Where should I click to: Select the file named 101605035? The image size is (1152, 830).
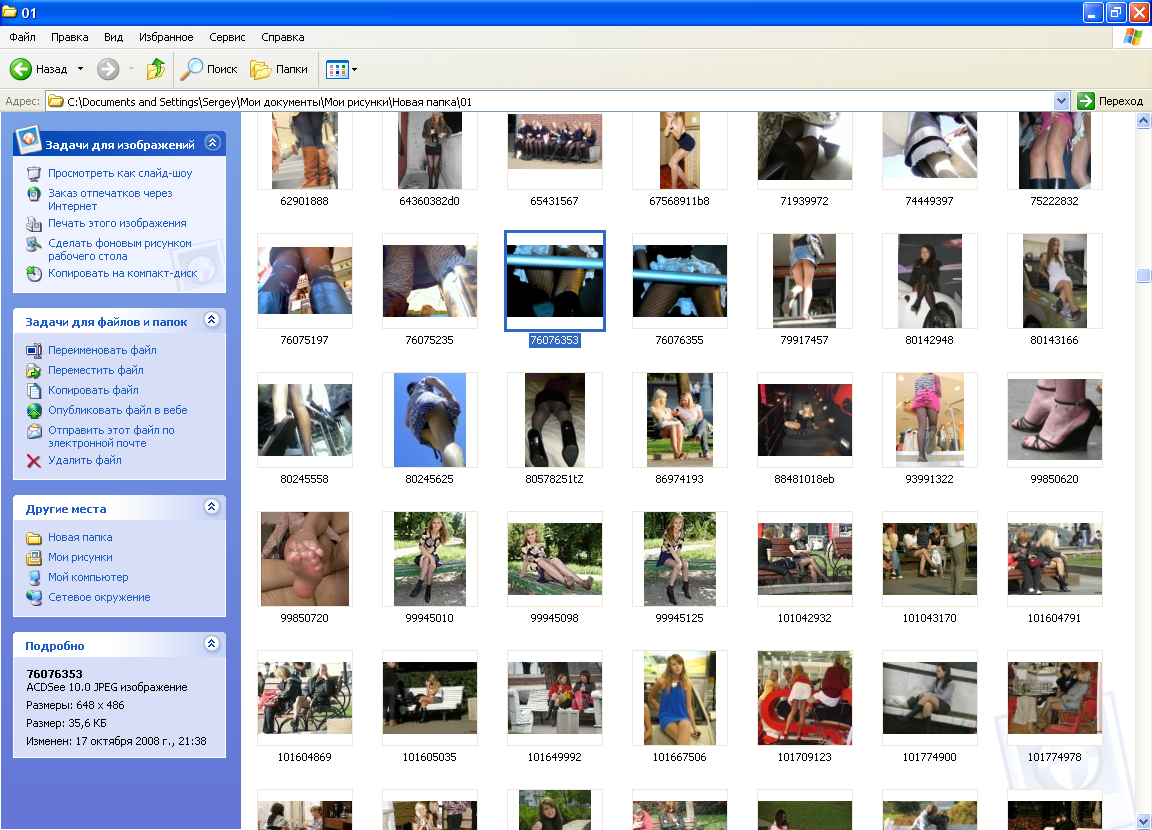(429, 706)
